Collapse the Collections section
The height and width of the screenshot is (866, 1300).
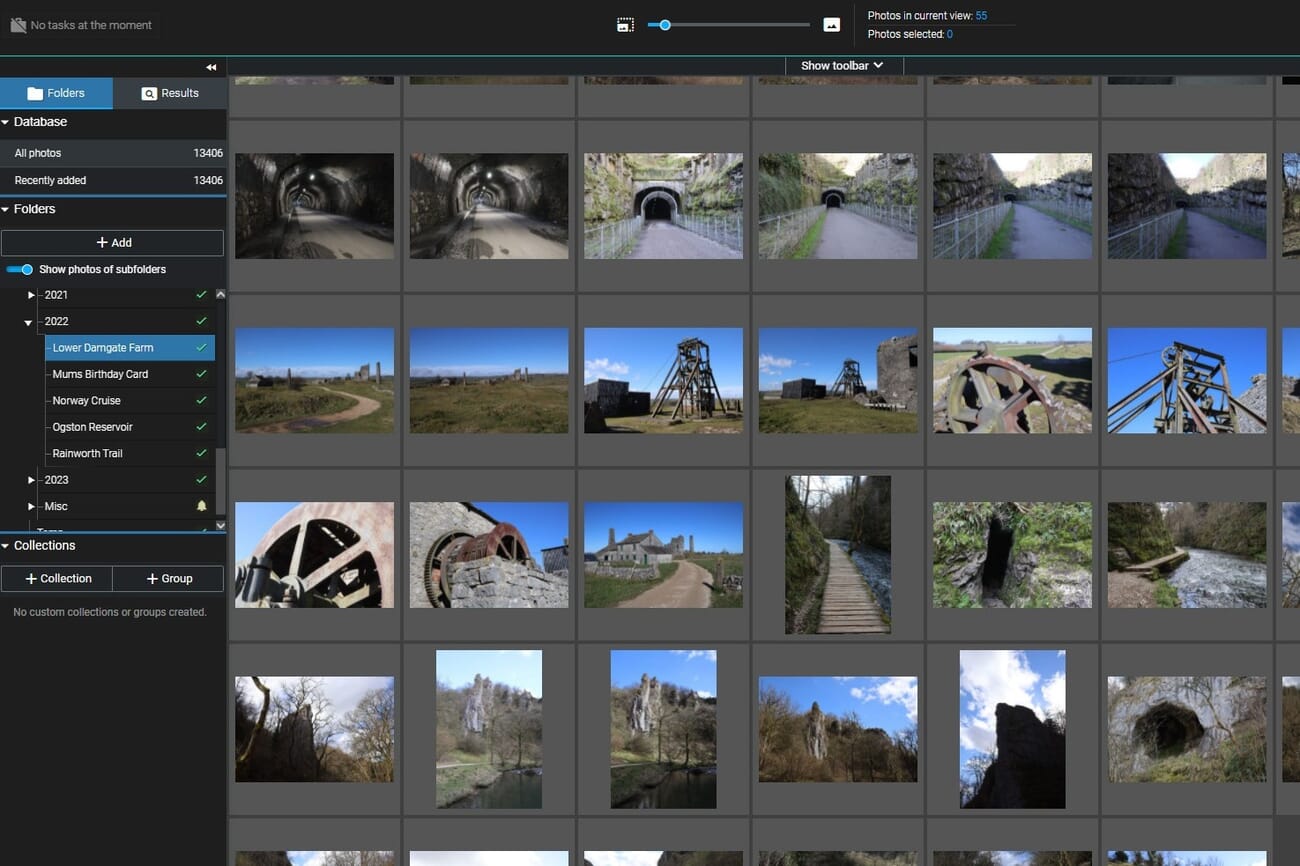8,545
